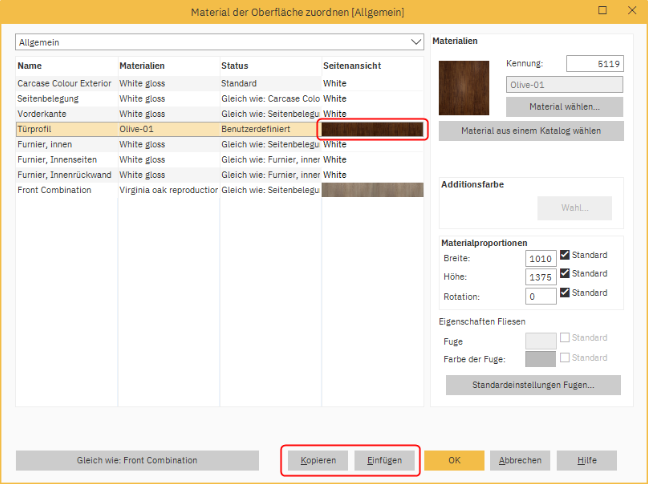Toggle the Standard checkbox for Höhe
Screen dimensions: 648x484
566,274
